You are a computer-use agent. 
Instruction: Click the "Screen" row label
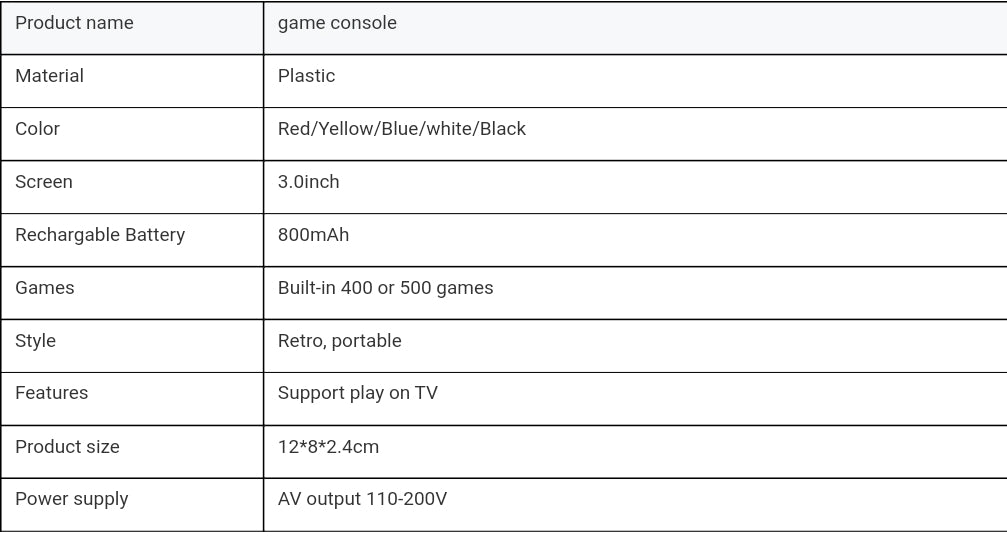click(x=44, y=182)
